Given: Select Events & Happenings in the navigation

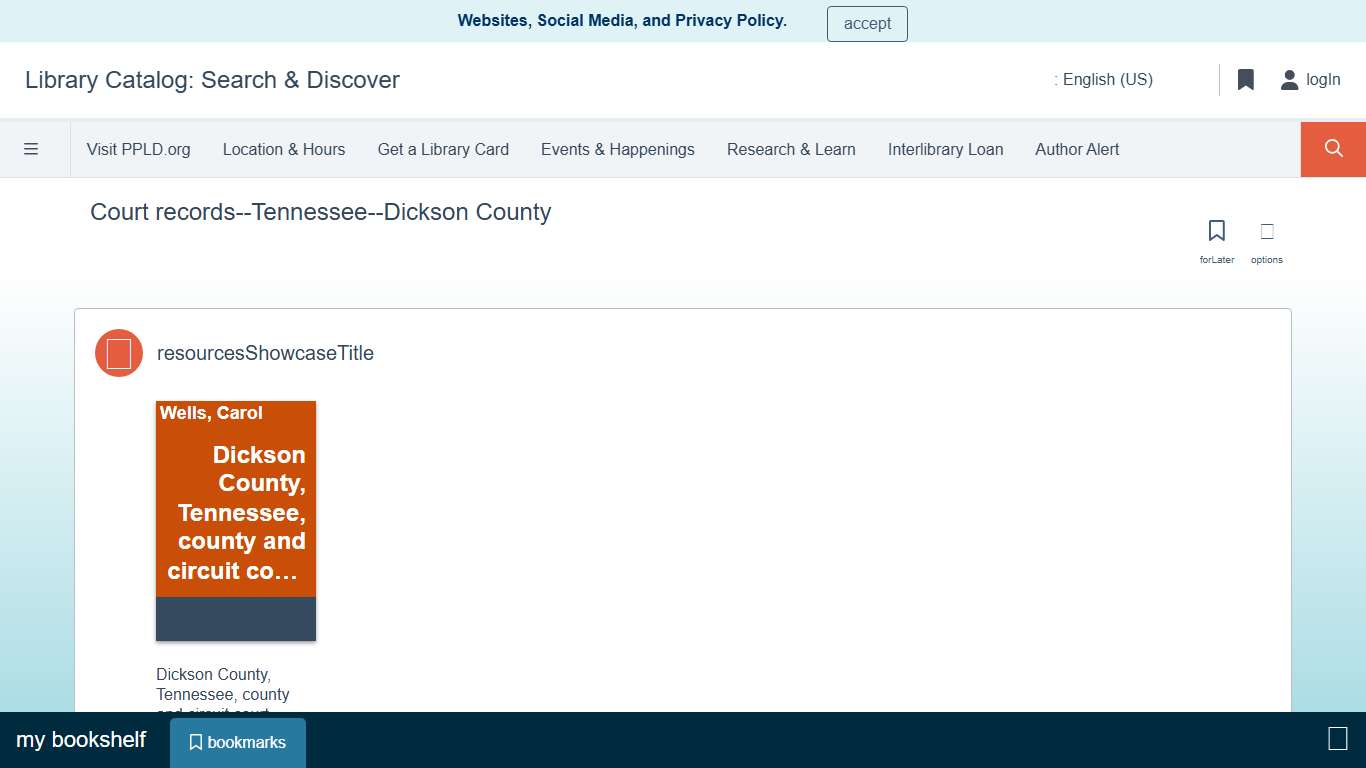Looking at the screenshot, I should pyautogui.click(x=617, y=149).
